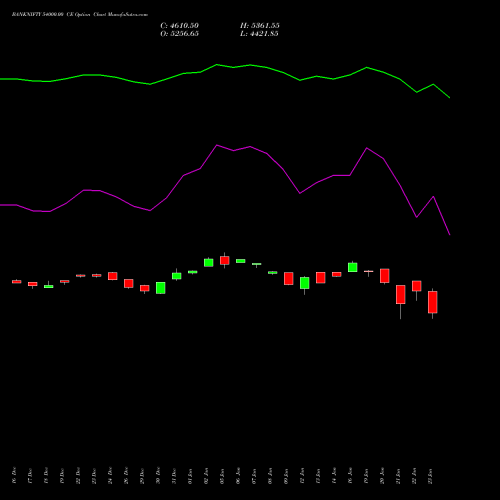Click the green candlestick above 12 Jan
Image resolution: width=500 pixels, height=500 pixels.
coord(305,283)
